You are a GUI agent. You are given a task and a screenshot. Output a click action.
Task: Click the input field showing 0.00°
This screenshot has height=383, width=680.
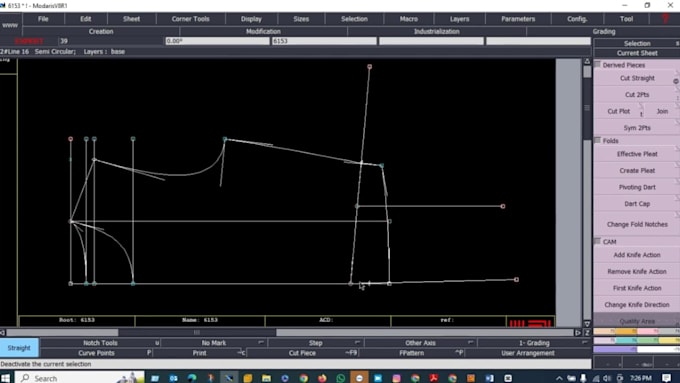pos(217,41)
